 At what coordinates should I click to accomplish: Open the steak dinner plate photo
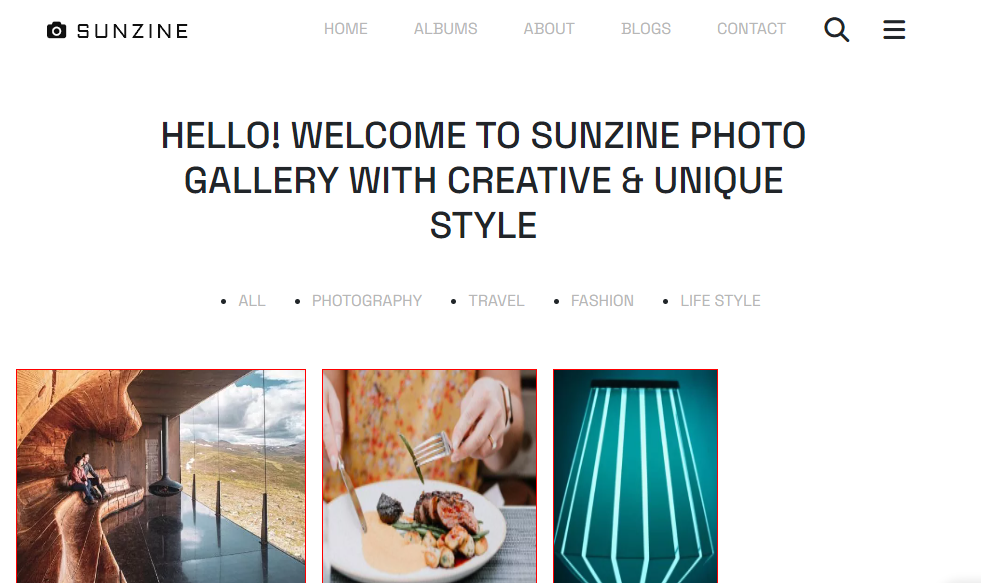click(x=429, y=476)
